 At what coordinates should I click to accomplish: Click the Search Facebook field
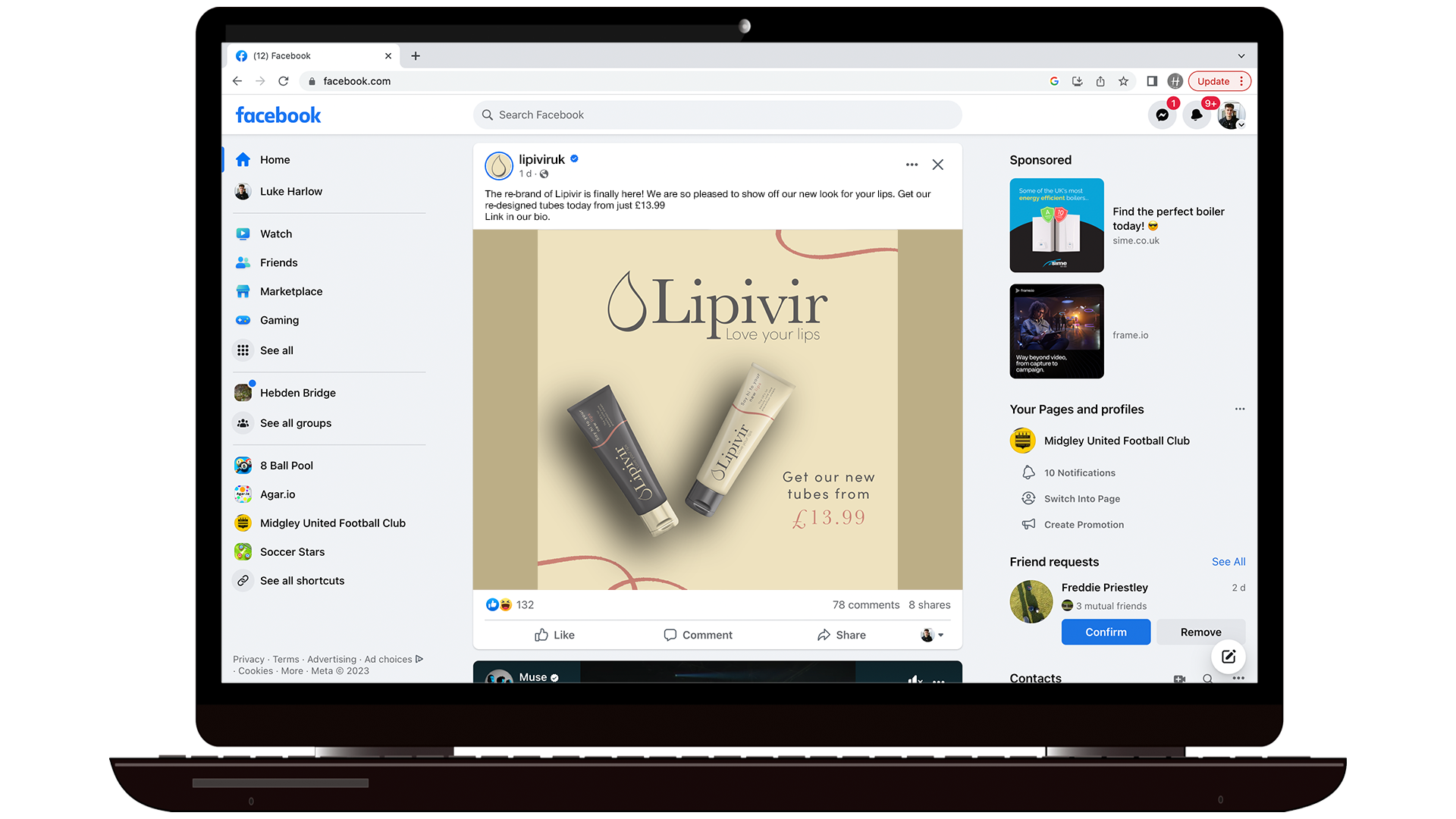(717, 115)
